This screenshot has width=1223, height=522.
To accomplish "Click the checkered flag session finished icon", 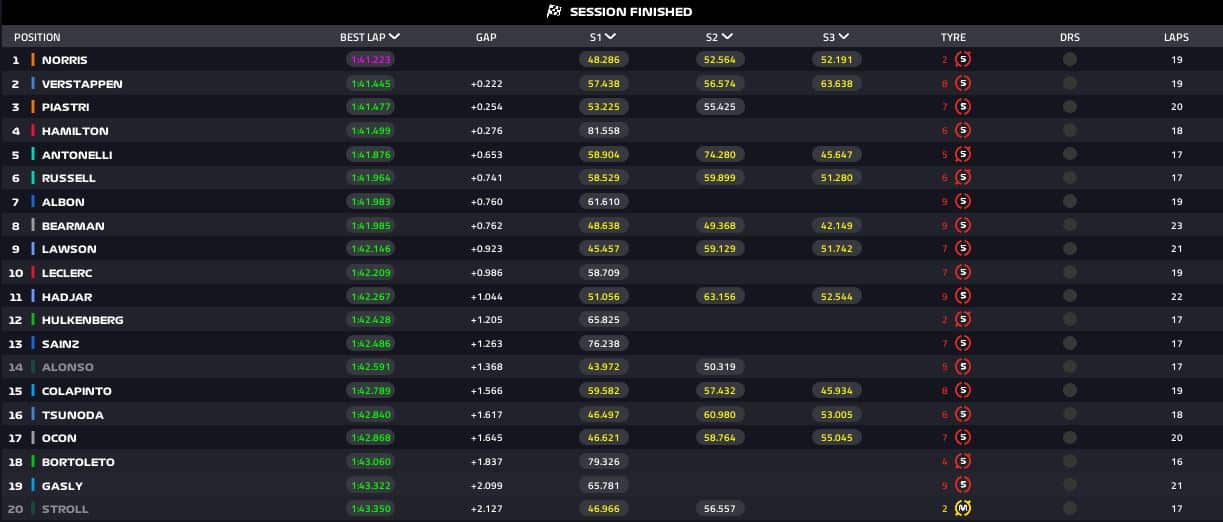I will 553,12.
